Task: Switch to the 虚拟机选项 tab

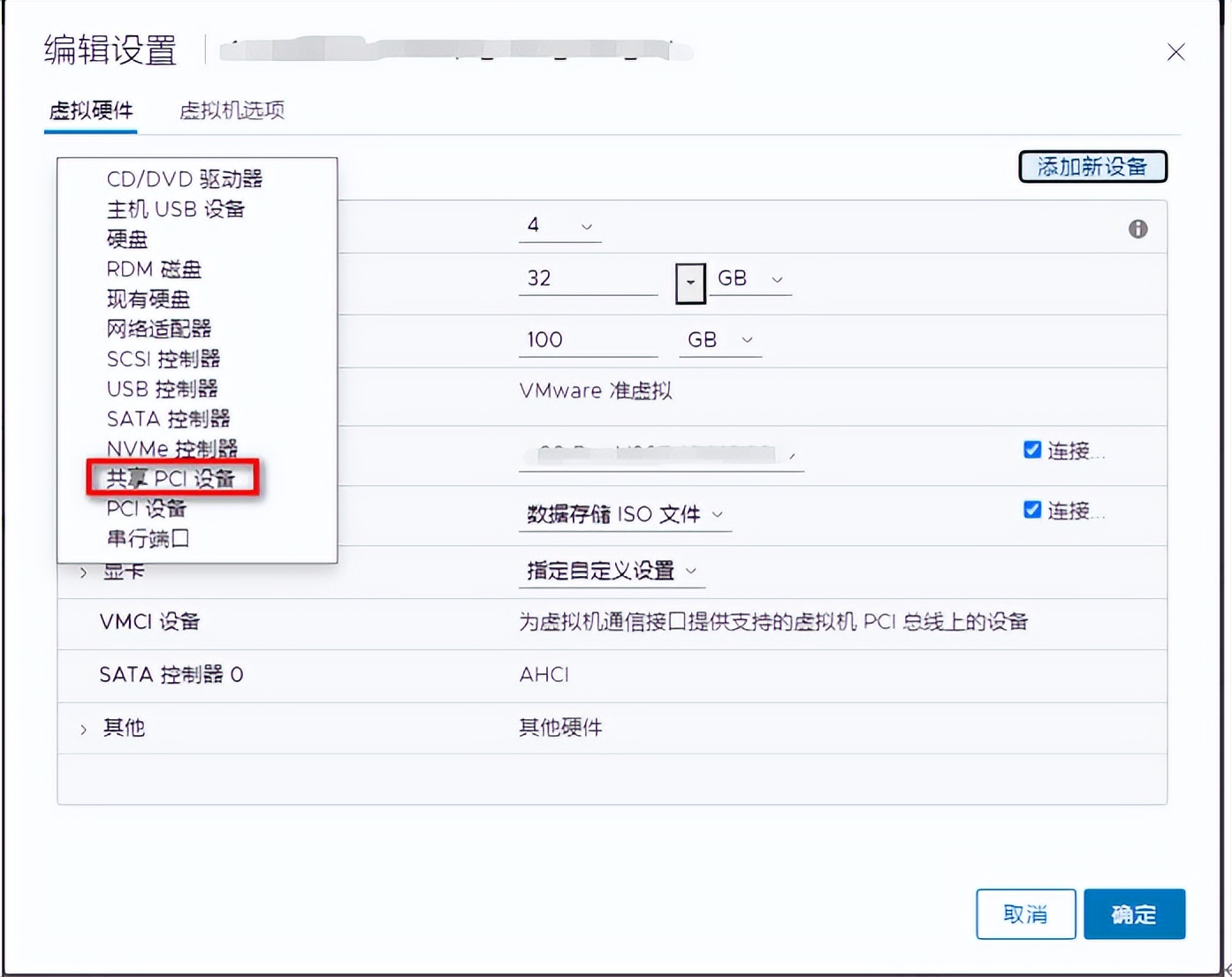Action: click(x=231, y=110)
